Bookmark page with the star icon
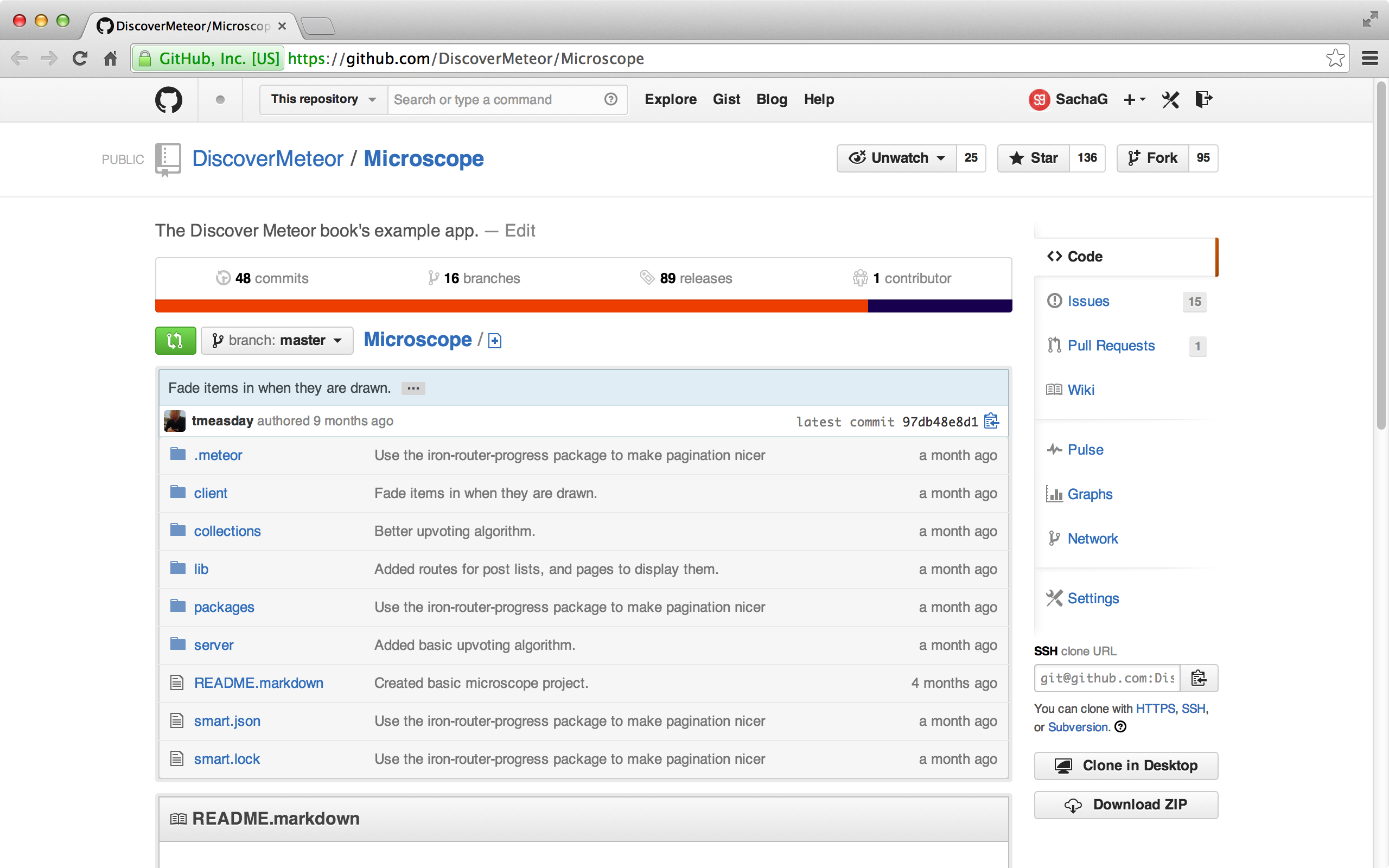 1336,59
